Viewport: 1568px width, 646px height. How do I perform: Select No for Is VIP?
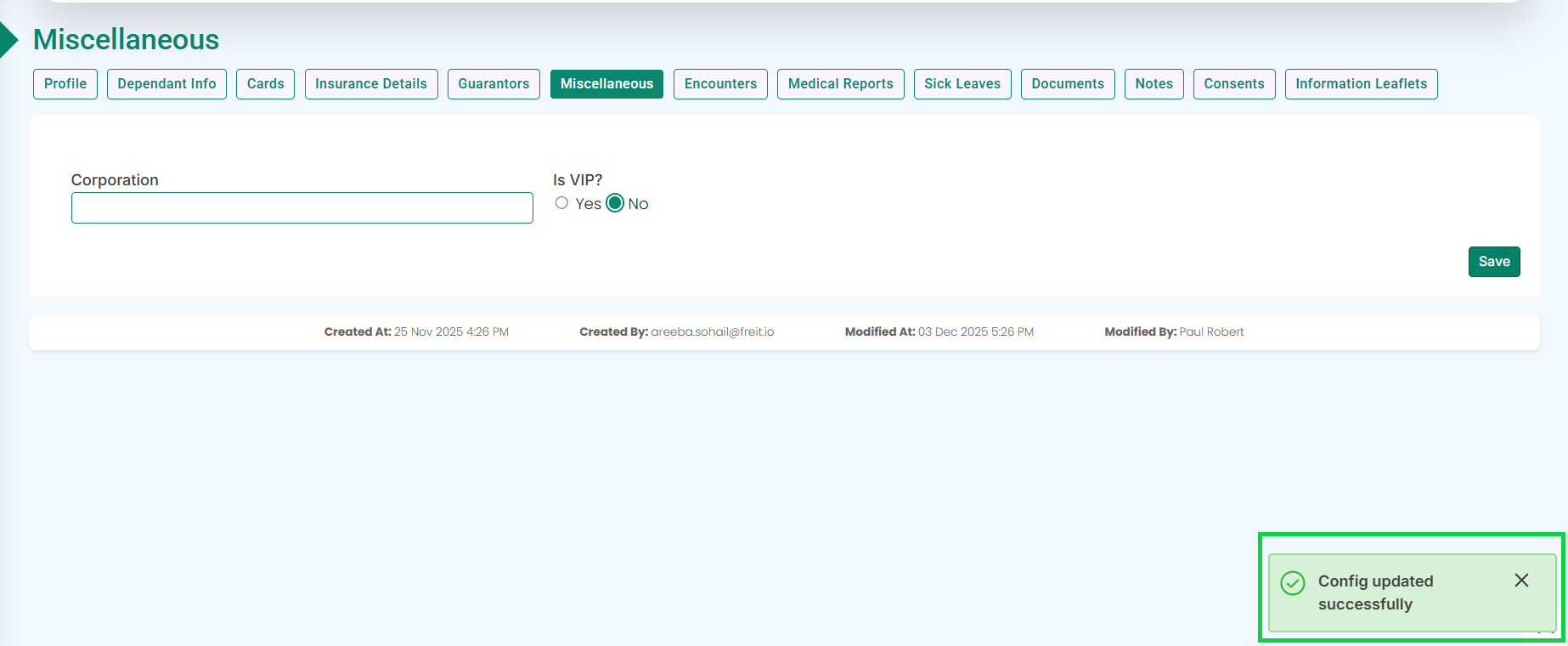coord(615,203)
